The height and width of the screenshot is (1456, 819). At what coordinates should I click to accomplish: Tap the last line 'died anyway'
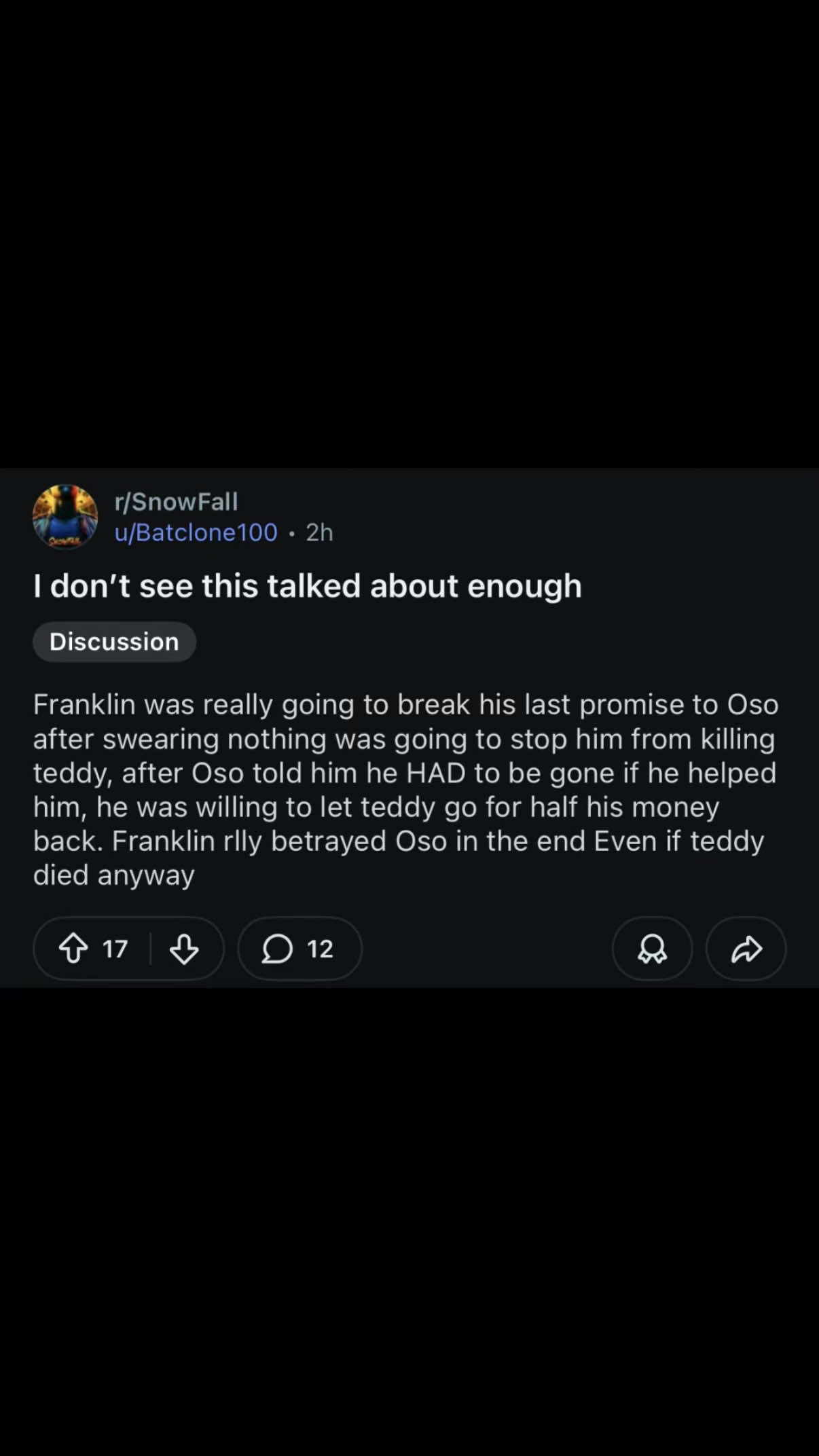[114, 875]
